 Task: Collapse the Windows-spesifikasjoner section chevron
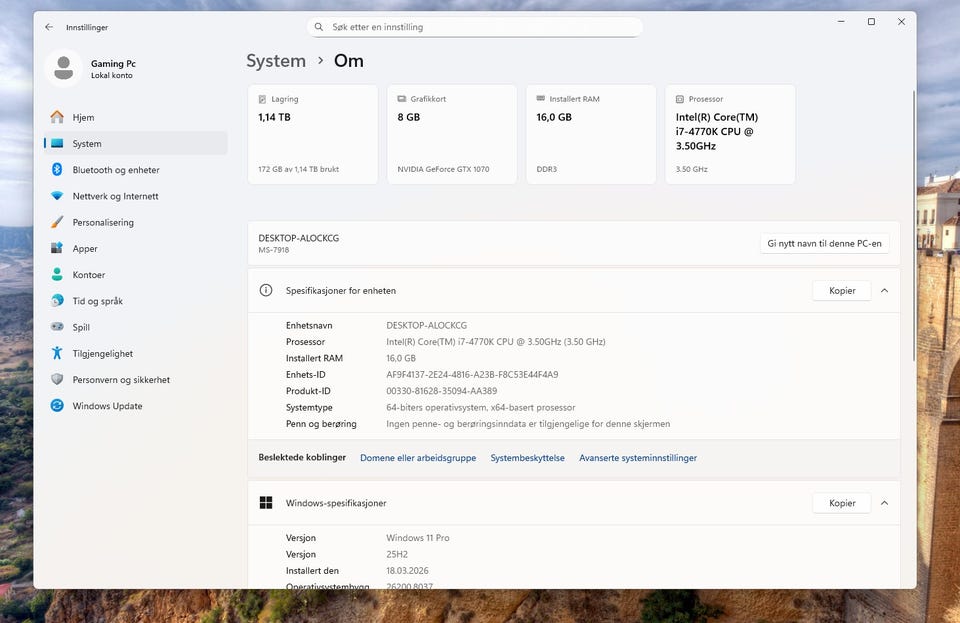coord(884,503)
